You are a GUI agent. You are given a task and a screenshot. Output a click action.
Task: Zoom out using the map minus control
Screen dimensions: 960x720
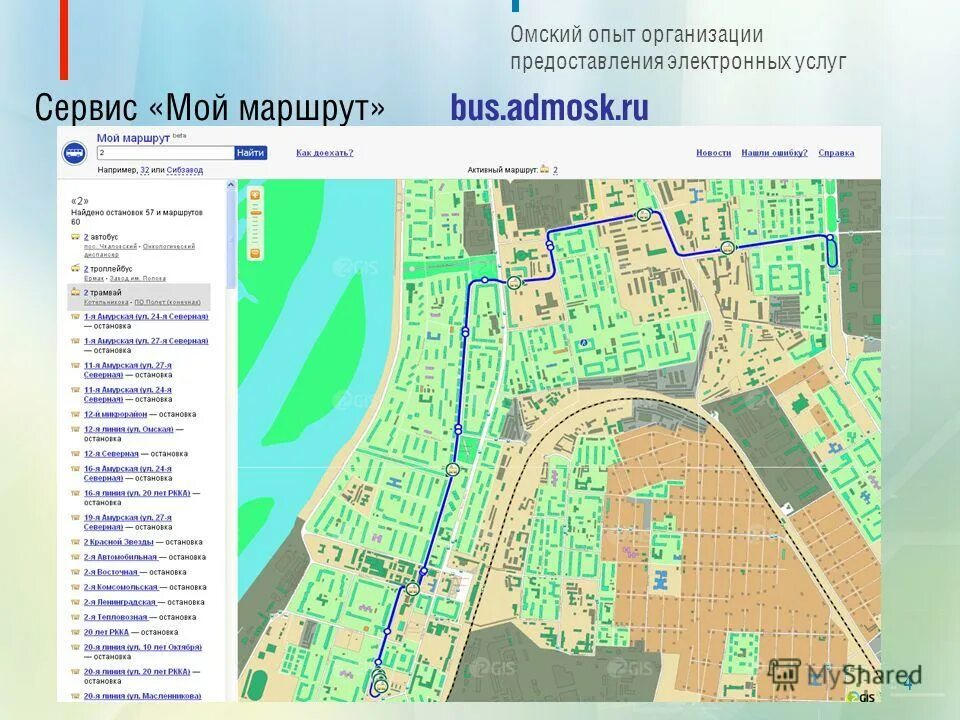[x=255, y=253]
